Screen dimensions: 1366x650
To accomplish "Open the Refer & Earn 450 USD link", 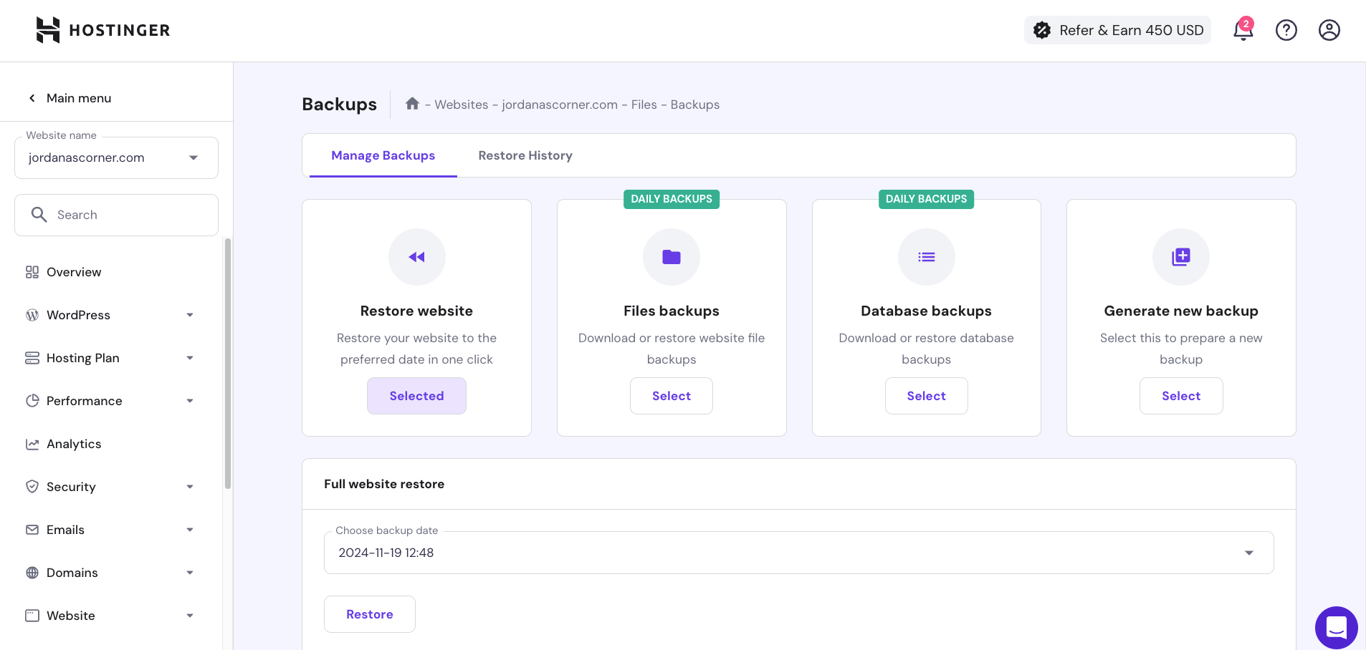I will click(1117, 30).
